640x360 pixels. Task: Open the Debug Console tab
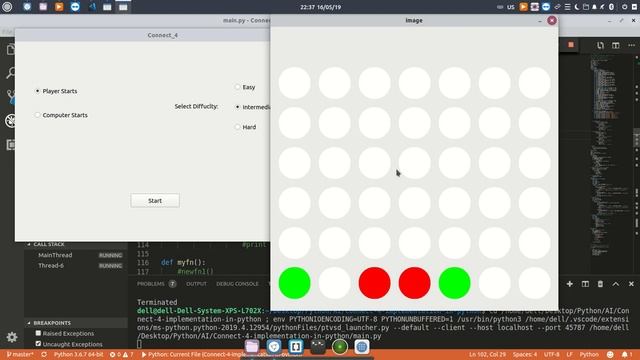[x=237, y=284]
